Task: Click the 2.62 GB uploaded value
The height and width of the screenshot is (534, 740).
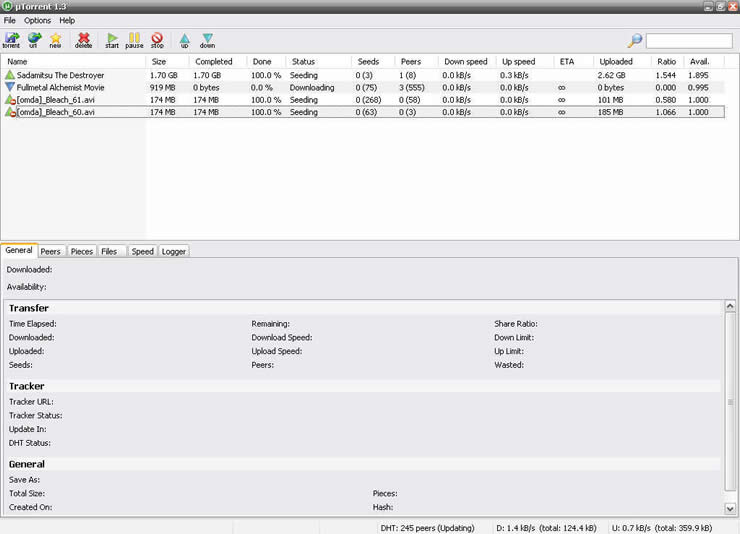Action: pyautogui.click(x=611, y=75)
